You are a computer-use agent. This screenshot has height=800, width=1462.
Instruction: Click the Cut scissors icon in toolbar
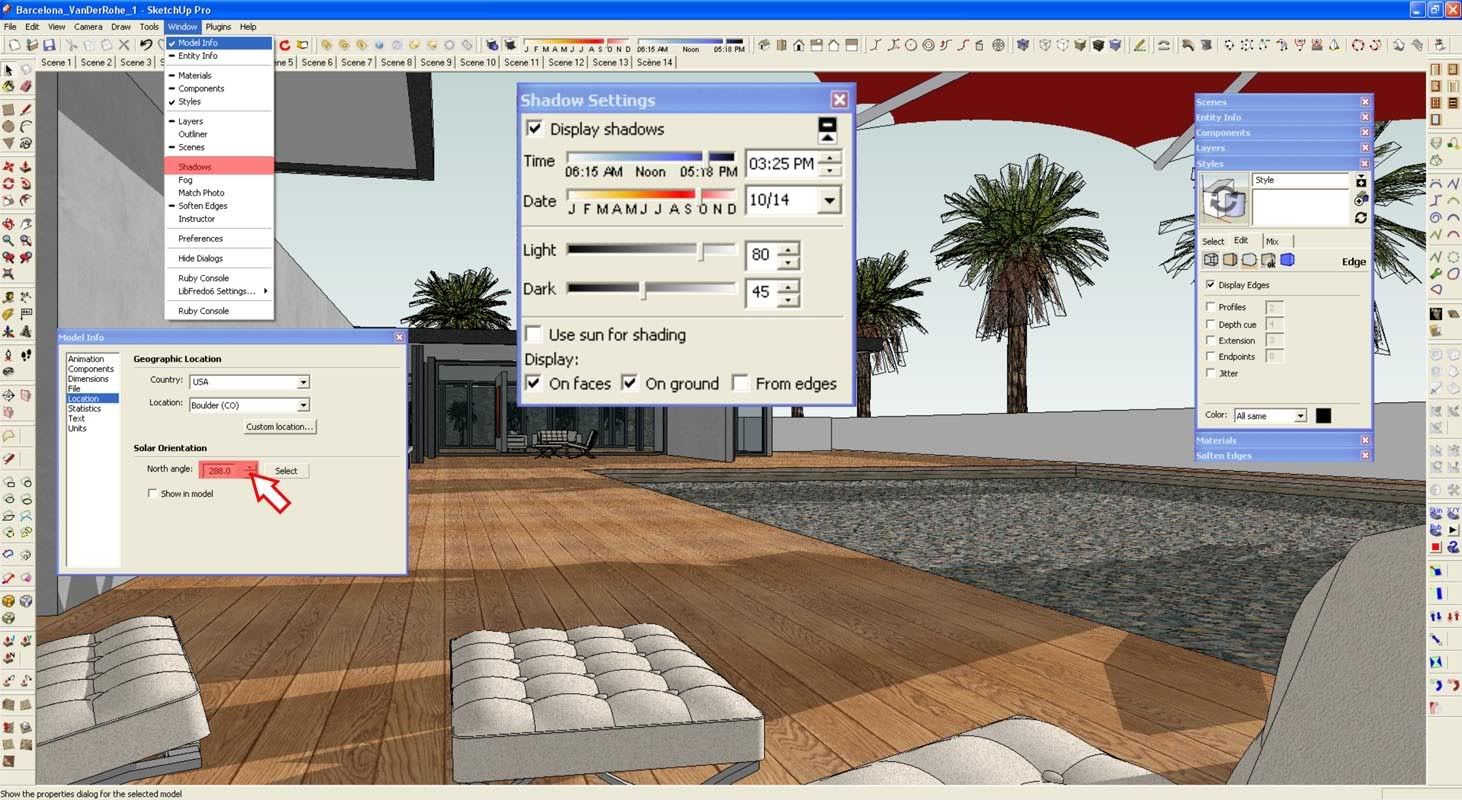71,45
